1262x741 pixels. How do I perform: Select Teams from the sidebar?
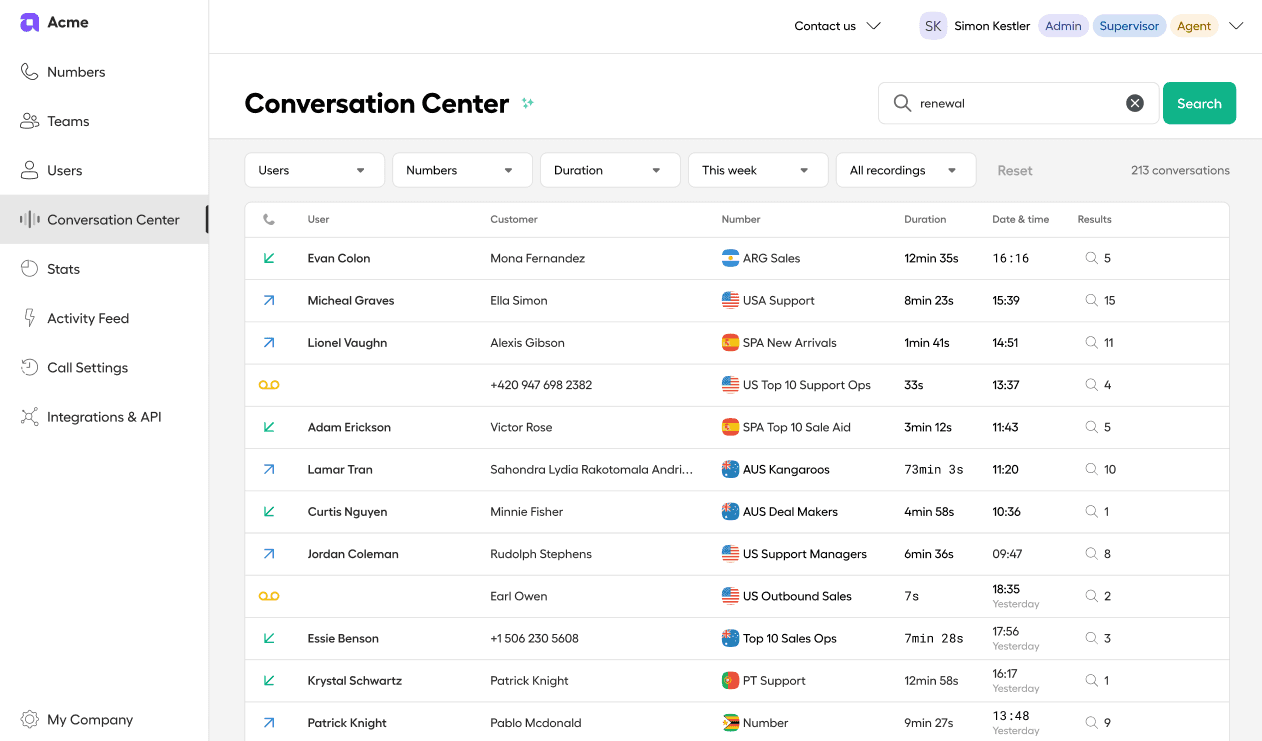tap(68, 120)
